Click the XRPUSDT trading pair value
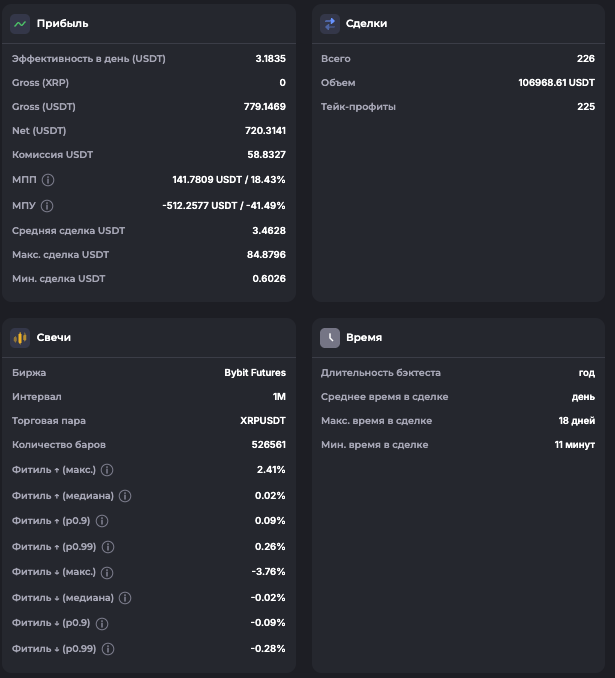This screenshot has height=678, width=615. click(x=263, y=421)
